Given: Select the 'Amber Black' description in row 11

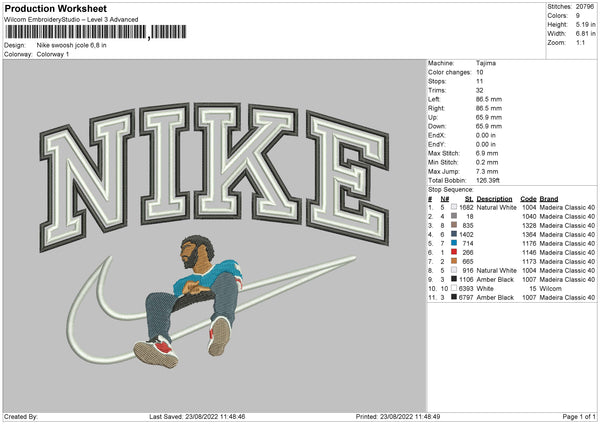Looking at the screenshot, I should tap(495, 297).
